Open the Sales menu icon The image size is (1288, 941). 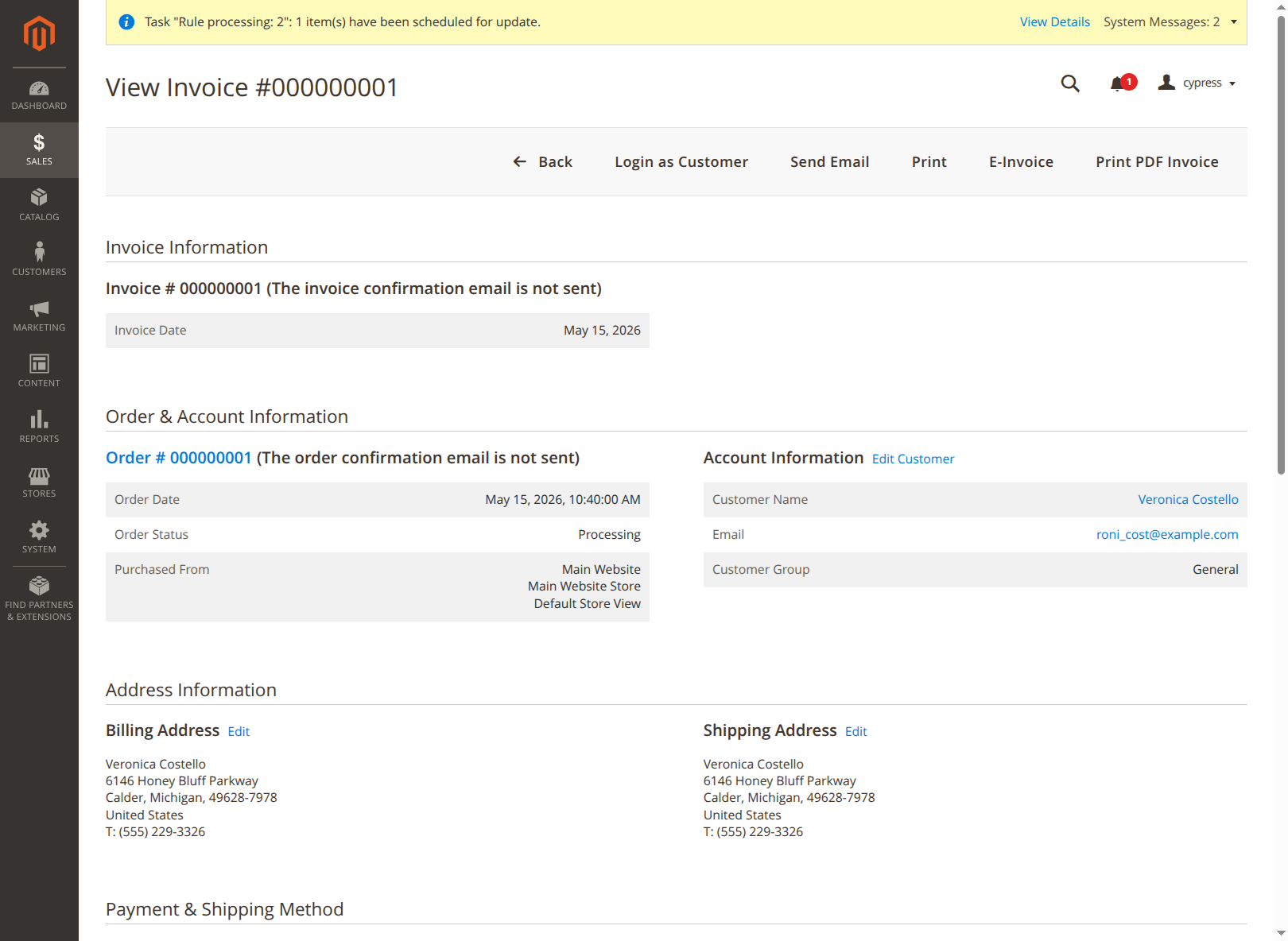[39, 142]
